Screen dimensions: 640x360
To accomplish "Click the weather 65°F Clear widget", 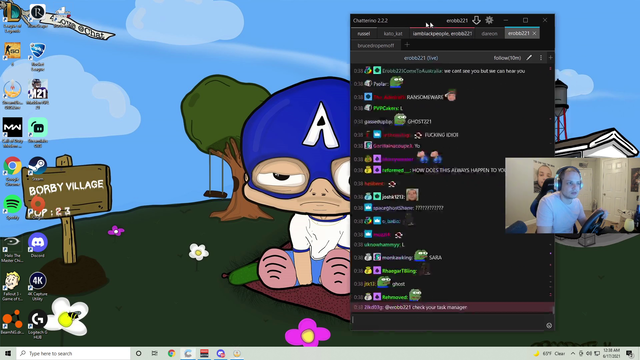I will coord(549,353).
